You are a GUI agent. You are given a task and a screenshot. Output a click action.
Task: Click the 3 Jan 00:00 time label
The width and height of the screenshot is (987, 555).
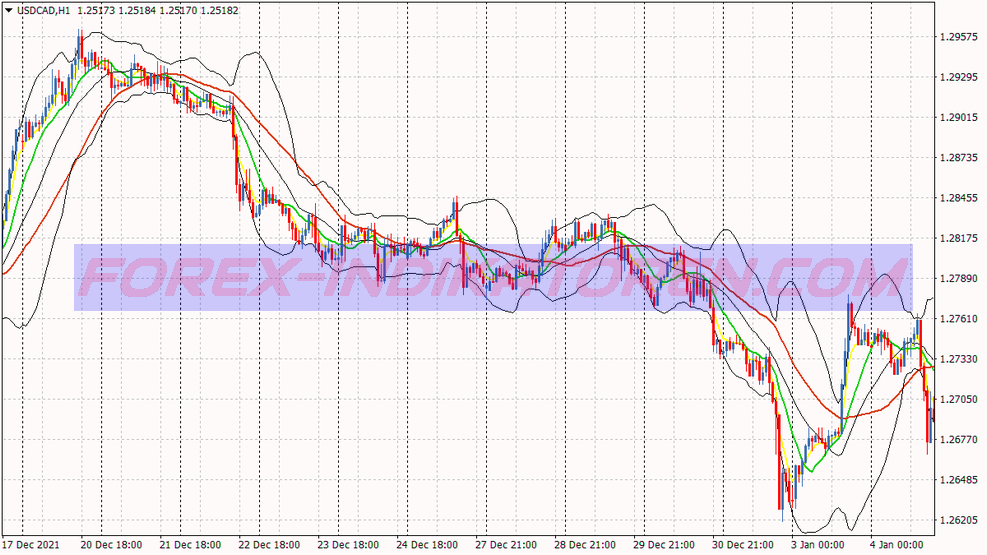(818, 544)
